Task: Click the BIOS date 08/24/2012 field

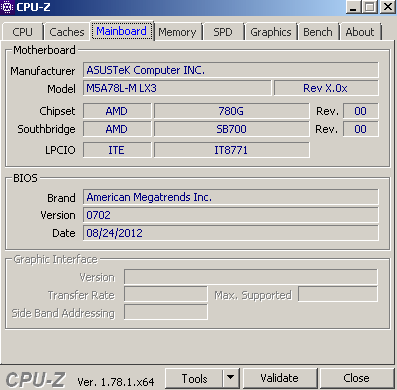Action: pos(231,233)
